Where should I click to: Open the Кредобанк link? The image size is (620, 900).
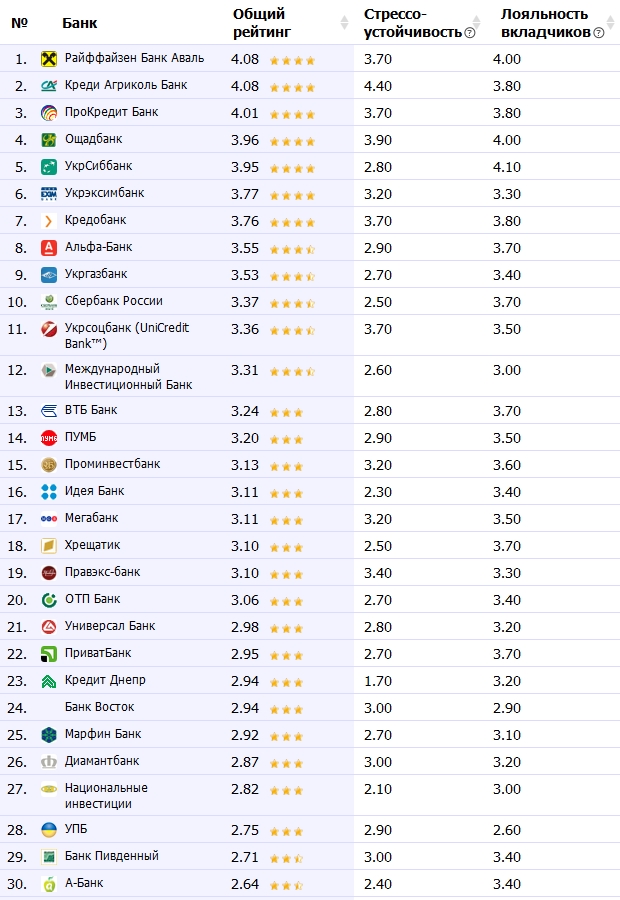pos(95,220)
